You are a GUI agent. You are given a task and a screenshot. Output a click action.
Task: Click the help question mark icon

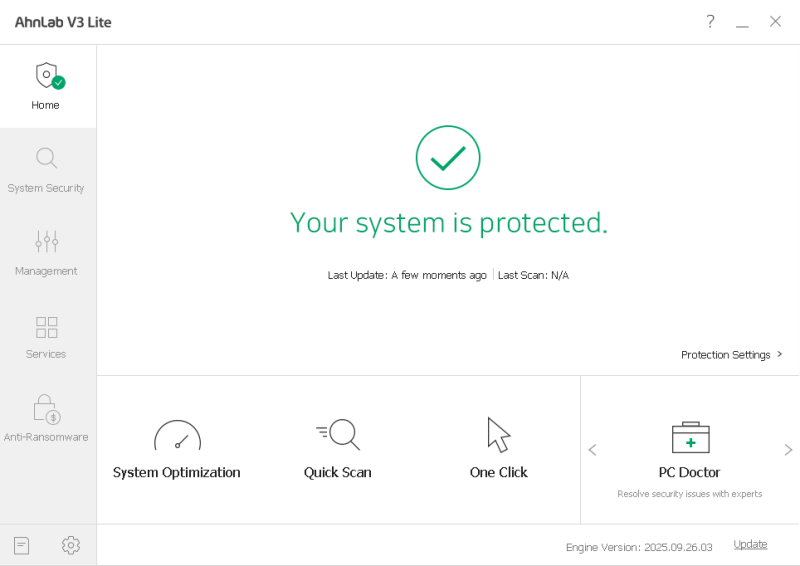(x=710, y=22)
